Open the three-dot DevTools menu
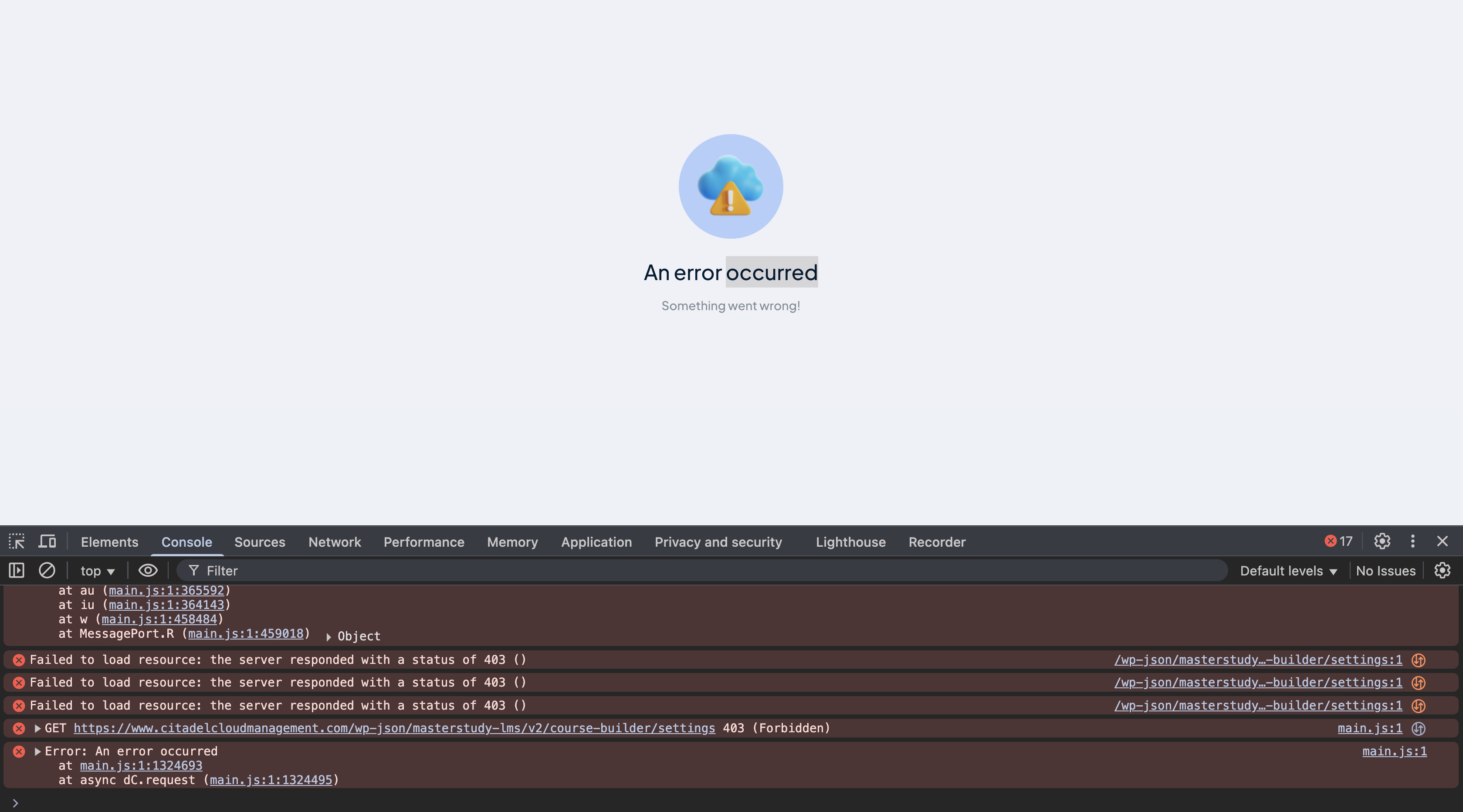 pyautogui.click(x=1412, y=541)
